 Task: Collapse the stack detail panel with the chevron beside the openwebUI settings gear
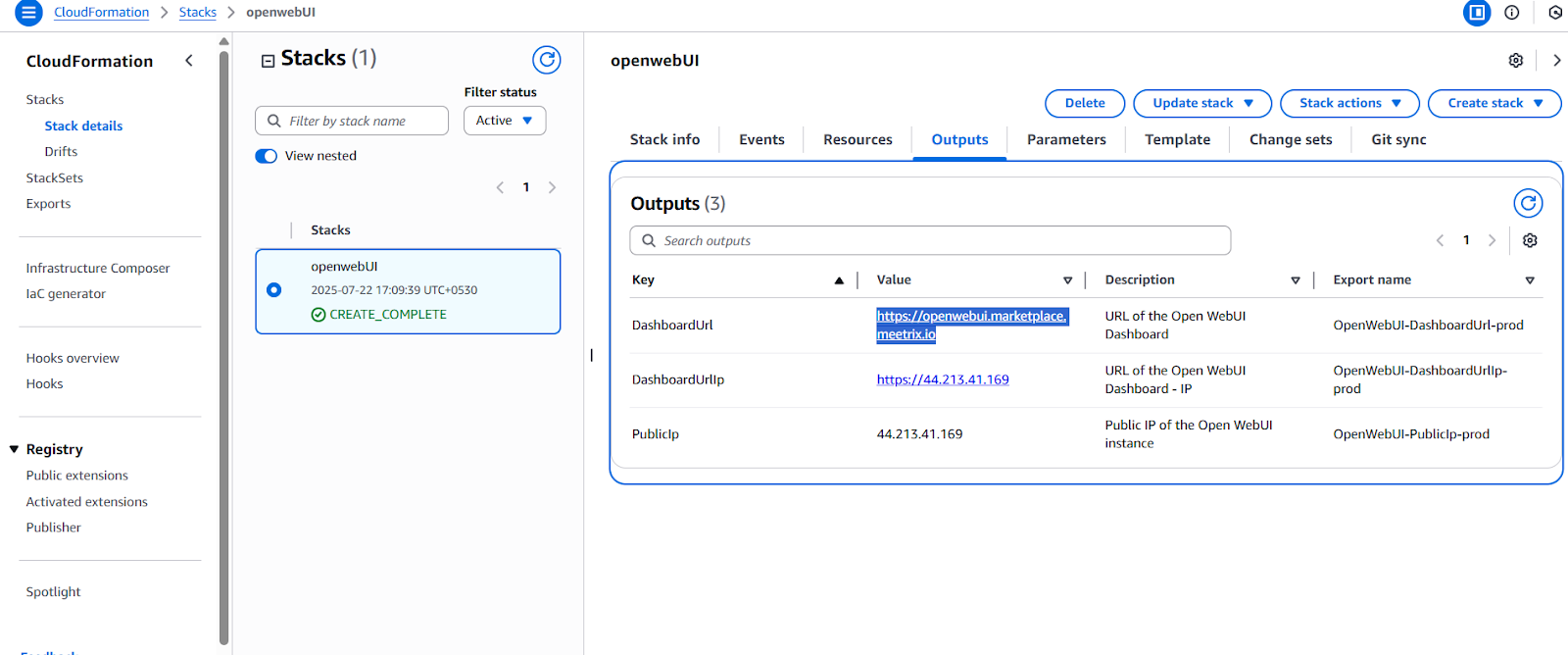pos(1557,61)
